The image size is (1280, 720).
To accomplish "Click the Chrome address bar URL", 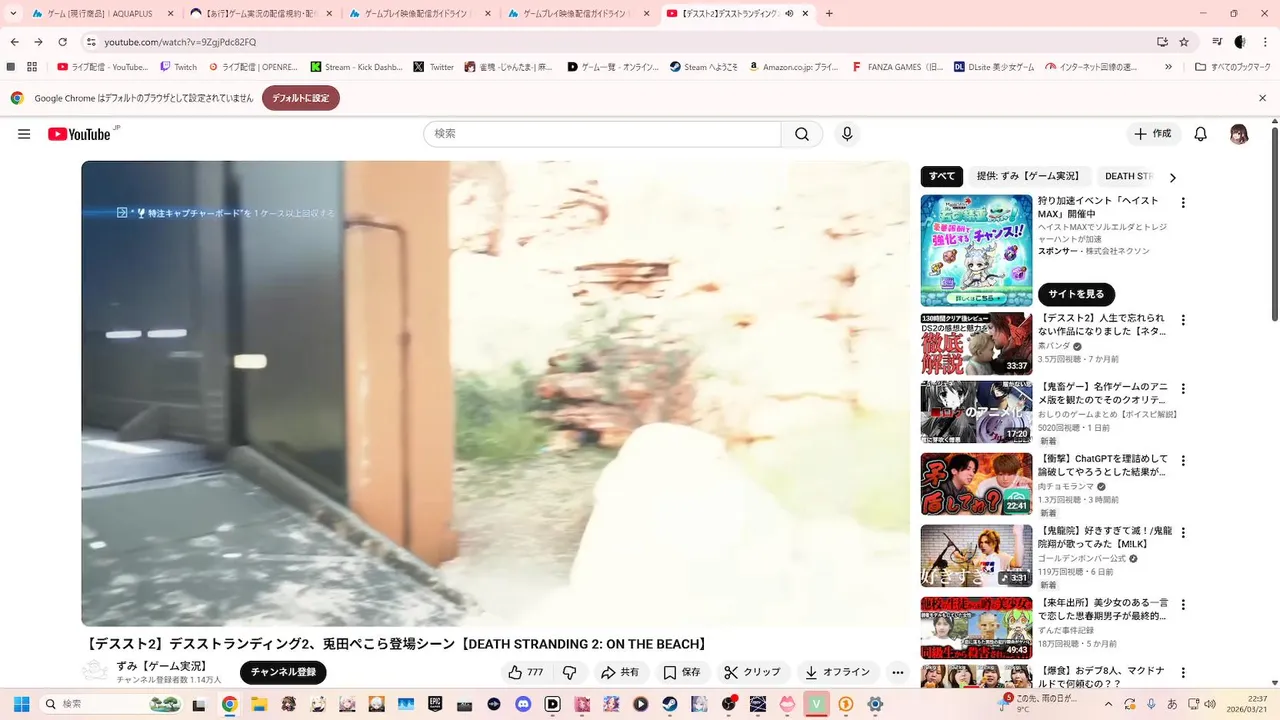I will pos(180,42).
